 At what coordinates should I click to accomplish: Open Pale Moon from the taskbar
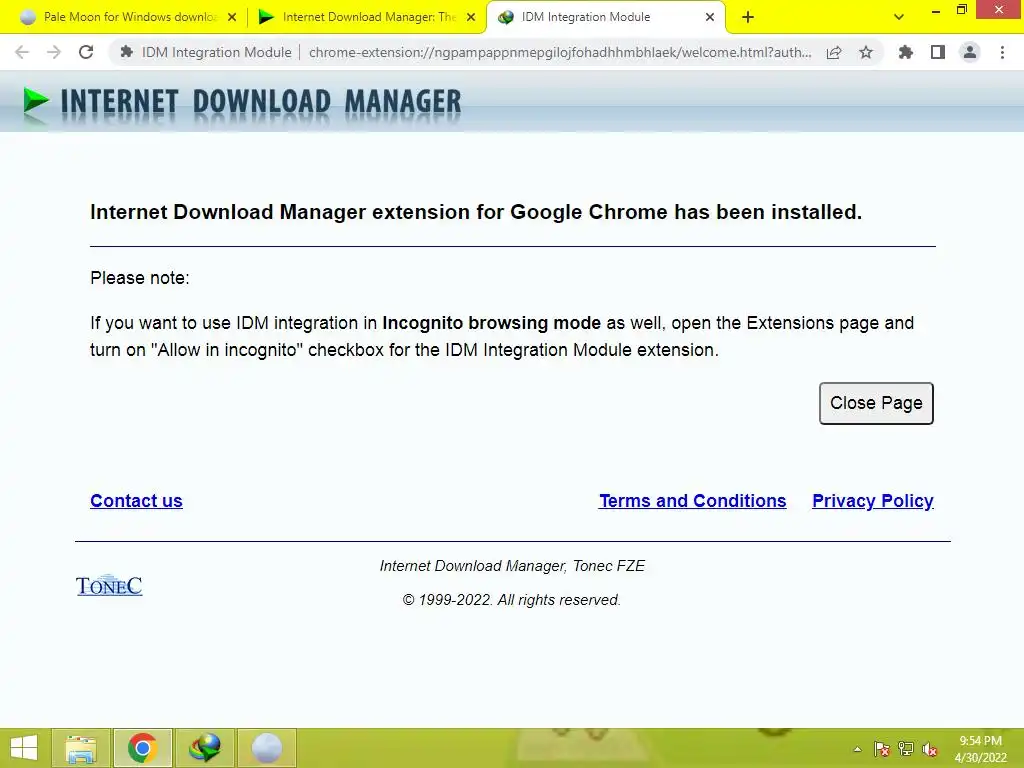click(x=266, y=748)
